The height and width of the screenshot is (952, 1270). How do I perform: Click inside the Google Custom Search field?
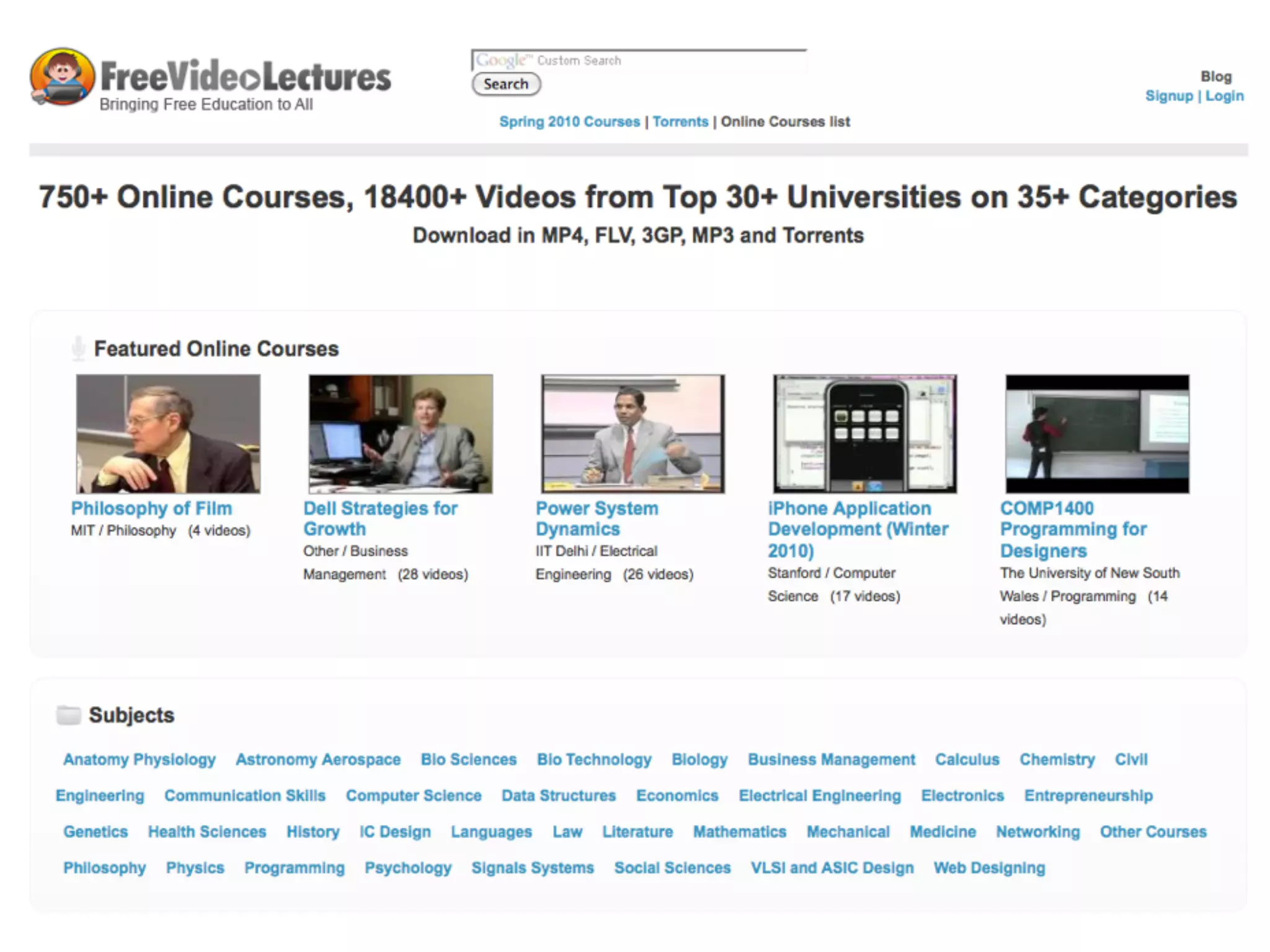[639, 61]
